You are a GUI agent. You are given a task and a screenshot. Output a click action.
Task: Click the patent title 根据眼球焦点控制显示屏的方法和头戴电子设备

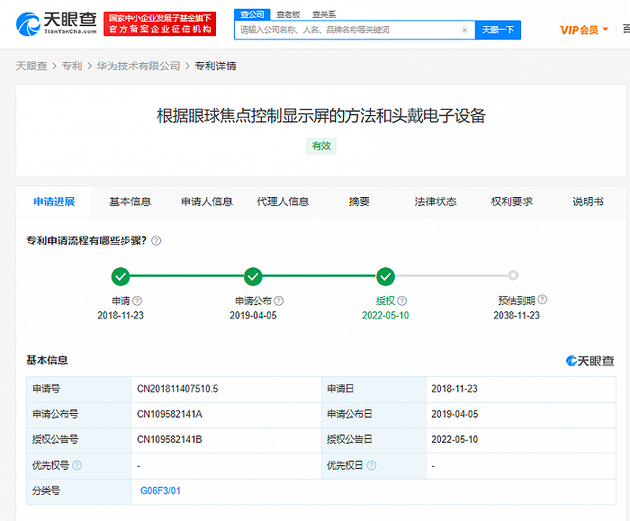click(321, 116)
